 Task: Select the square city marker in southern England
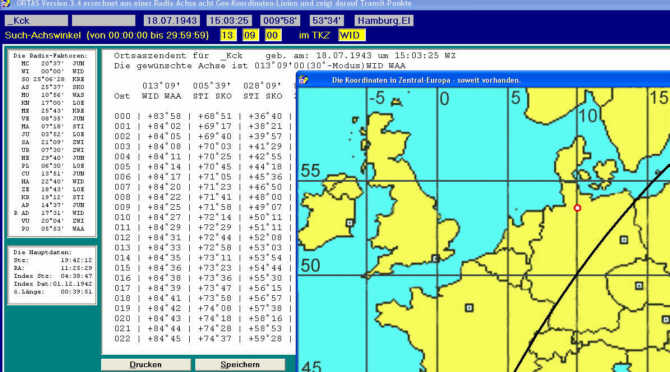click(435, 258)
